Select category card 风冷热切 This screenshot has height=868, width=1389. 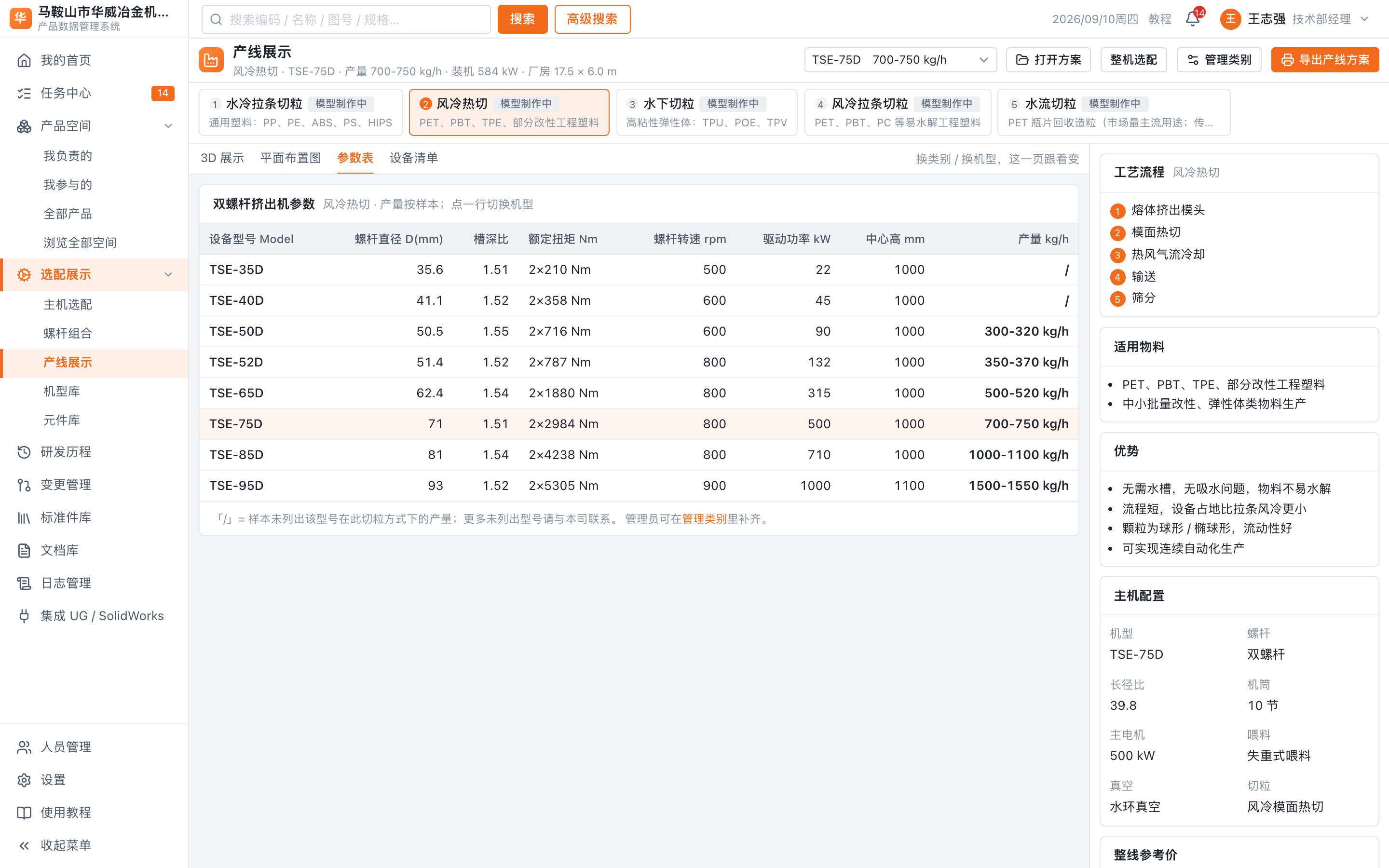coord(509,112)
